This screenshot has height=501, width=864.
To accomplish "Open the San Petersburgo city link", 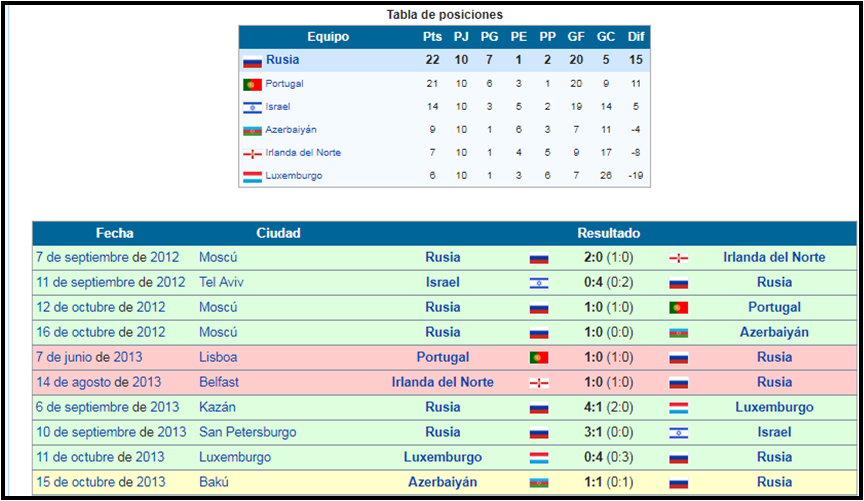I will tap(247, 432).
